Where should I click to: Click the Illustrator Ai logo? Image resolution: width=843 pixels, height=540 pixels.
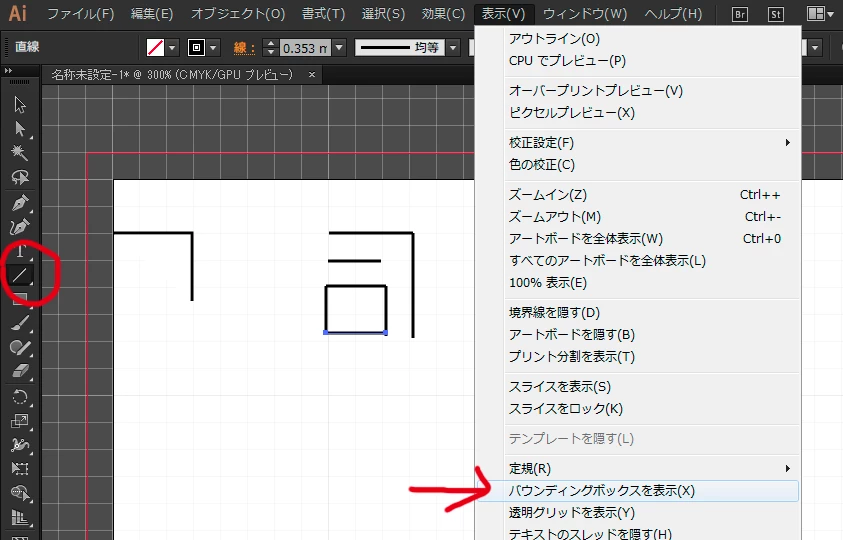click(18, 13)
